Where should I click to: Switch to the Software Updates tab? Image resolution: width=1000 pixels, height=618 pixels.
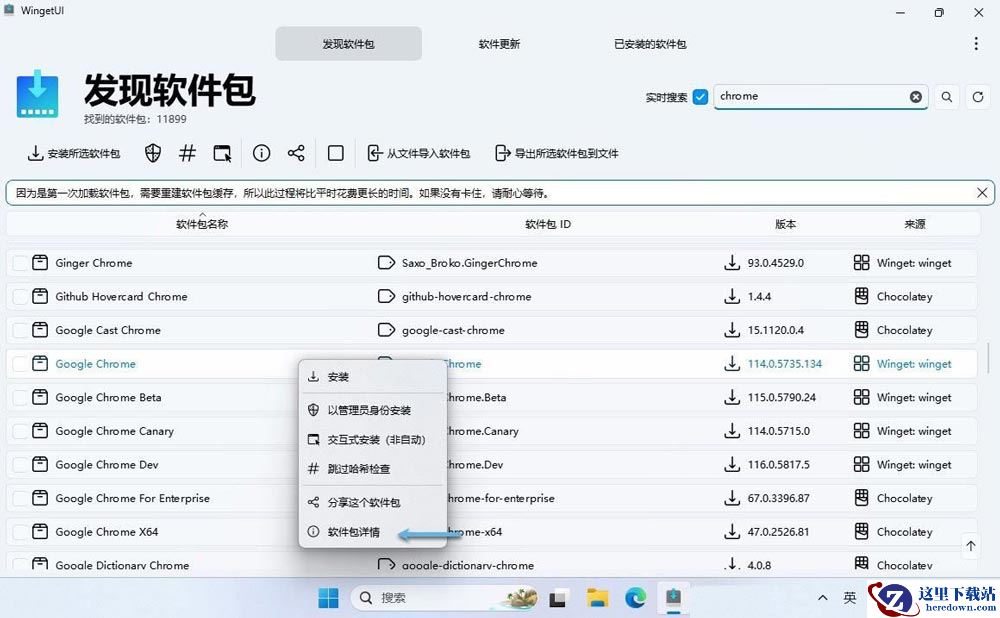pyautogui.click(x=499, y=43)
